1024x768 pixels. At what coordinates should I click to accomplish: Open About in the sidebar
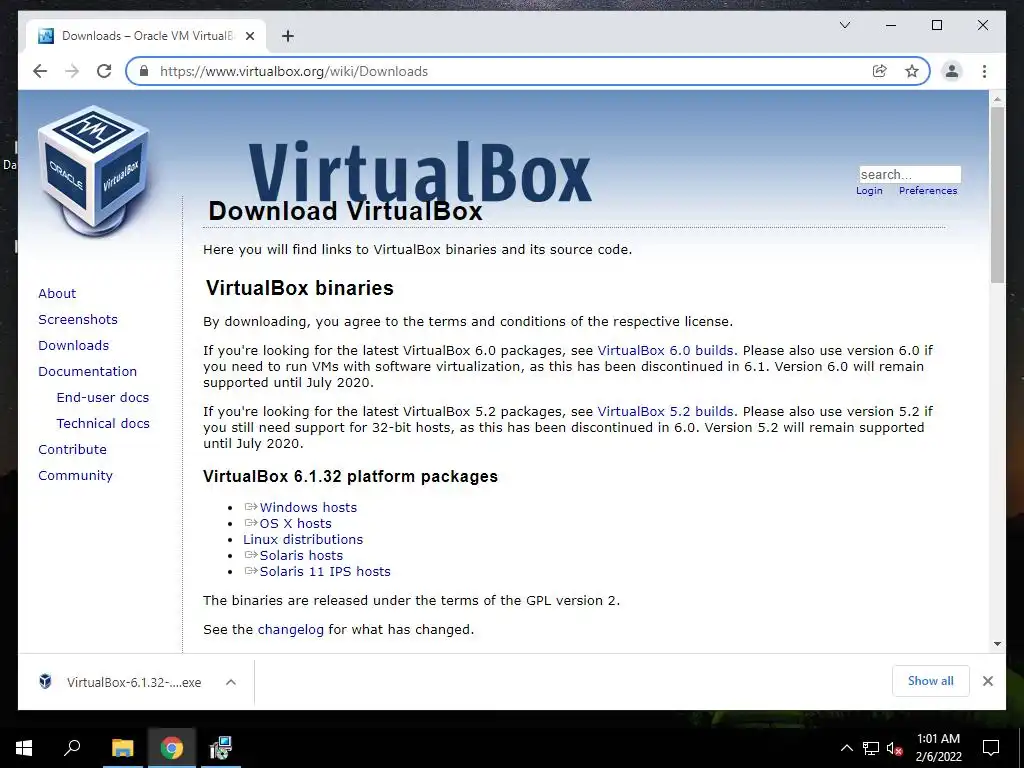pos(57,293)
